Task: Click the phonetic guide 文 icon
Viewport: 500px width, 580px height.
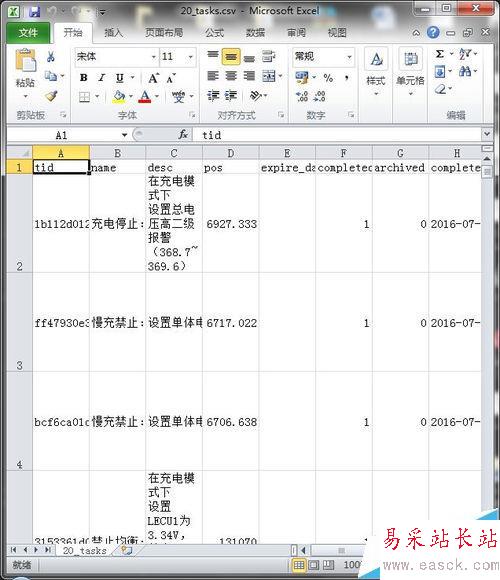Action: tap(178, 97)
